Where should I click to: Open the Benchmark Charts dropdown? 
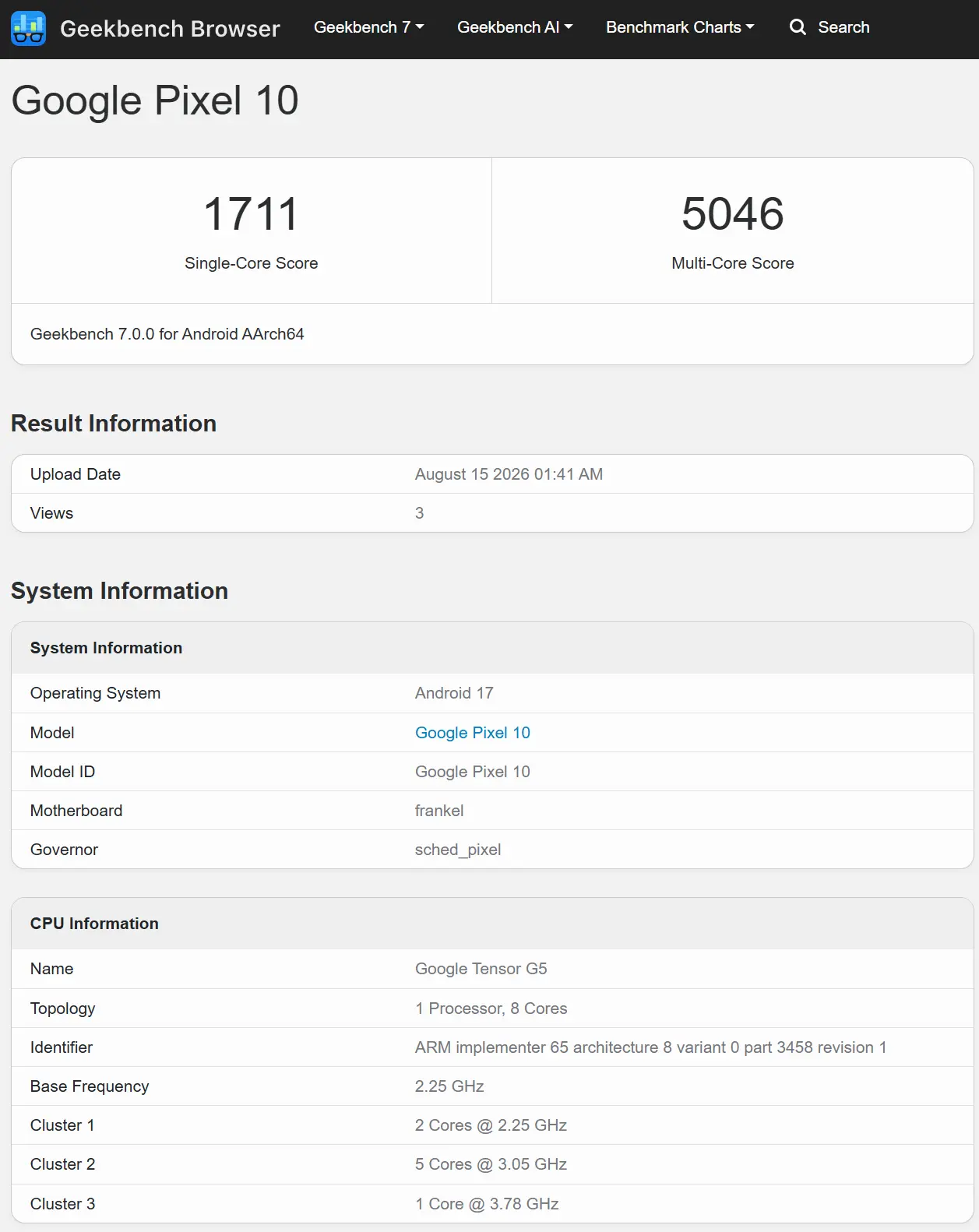pyautogui.click(x=680, y=27)
